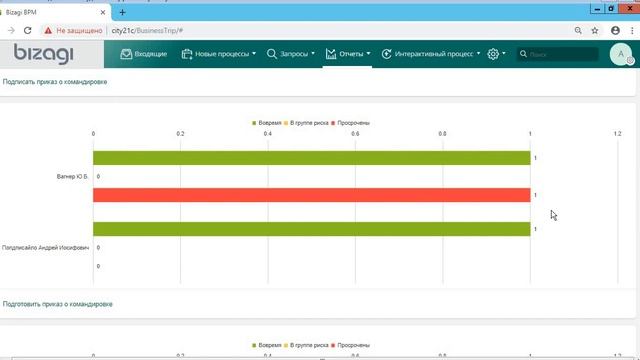Open the browser profile icon
Screen dimensions: 640x360
(615, 30)
